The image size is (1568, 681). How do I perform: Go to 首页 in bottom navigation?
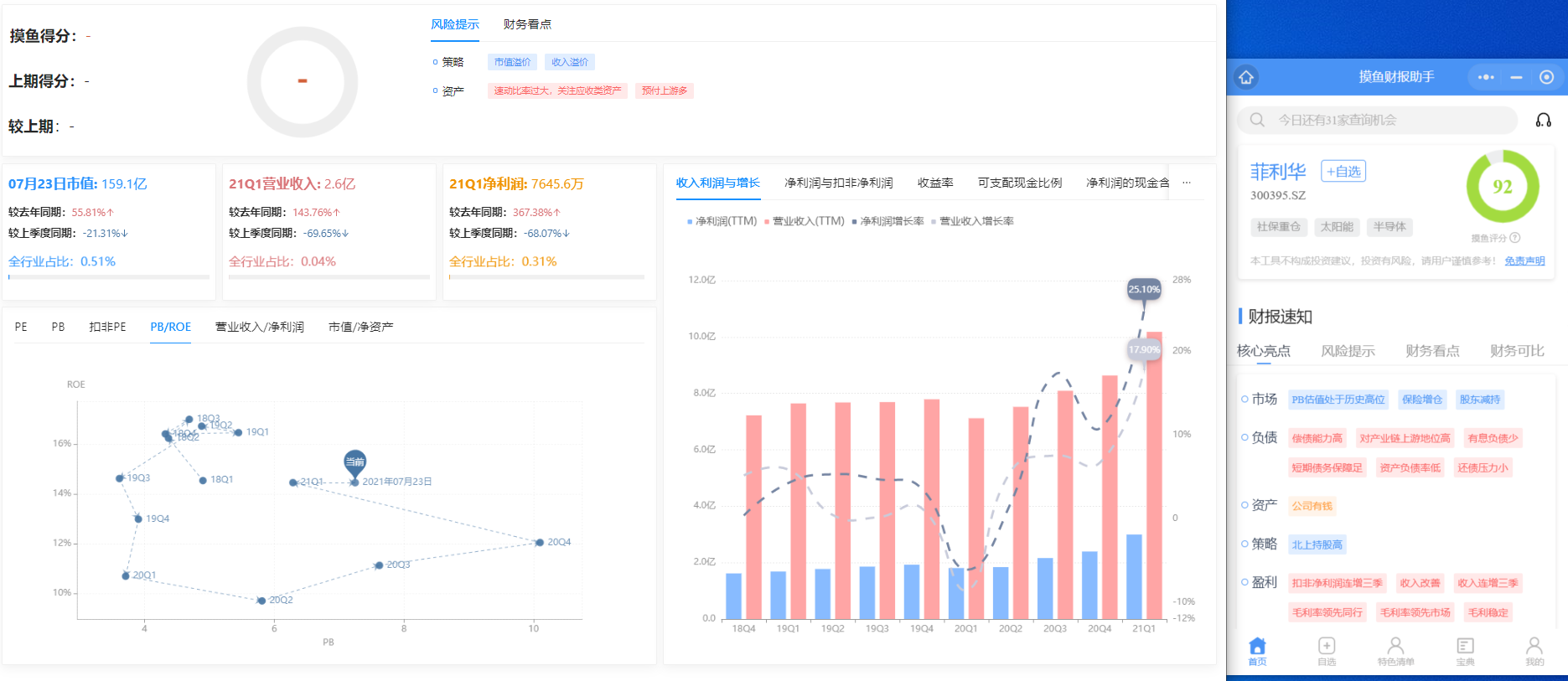(x=1257, y=651)
